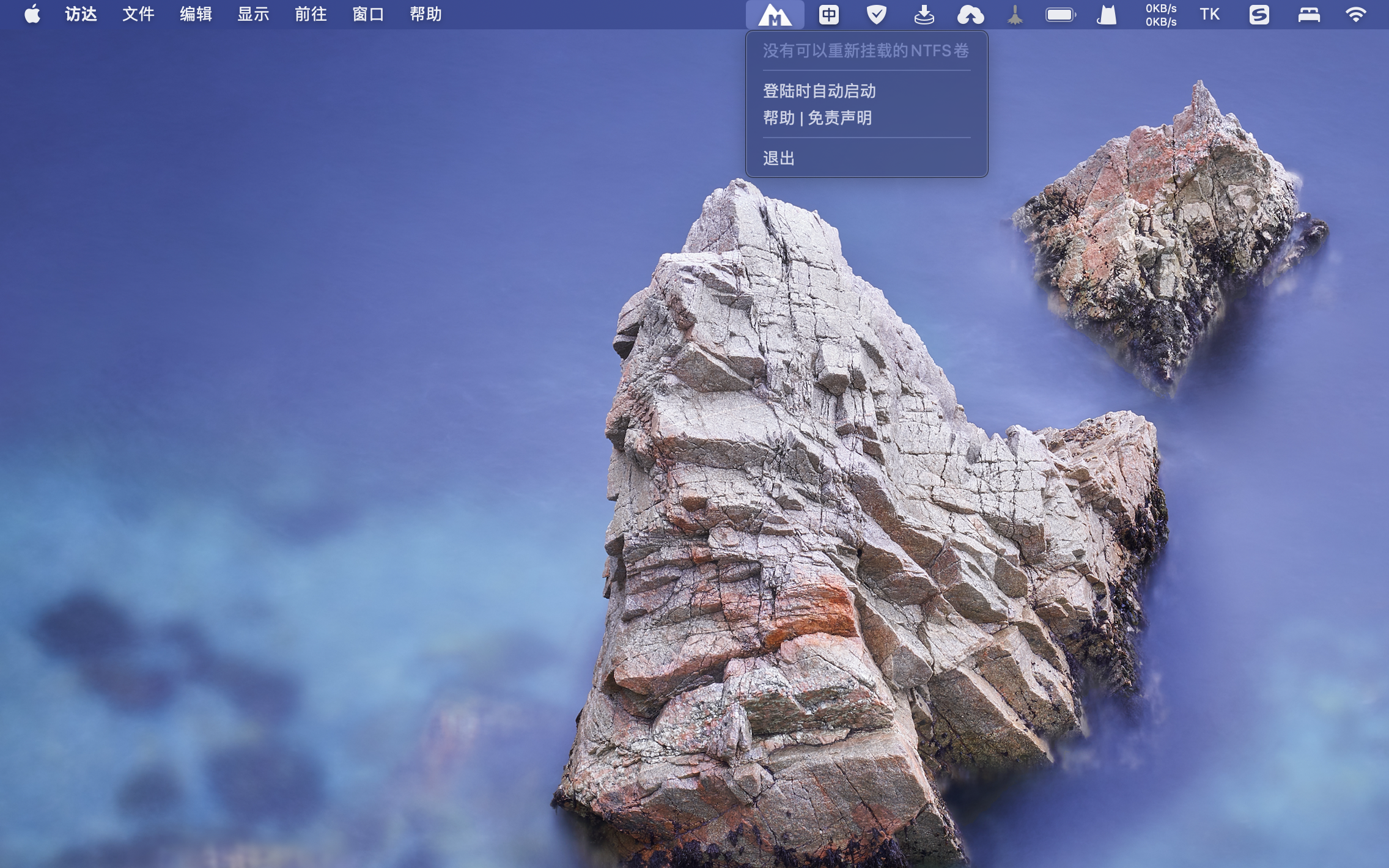The image size is (1389, 868).
Task: Open the 编辑 menu
Action: (196, 14)
